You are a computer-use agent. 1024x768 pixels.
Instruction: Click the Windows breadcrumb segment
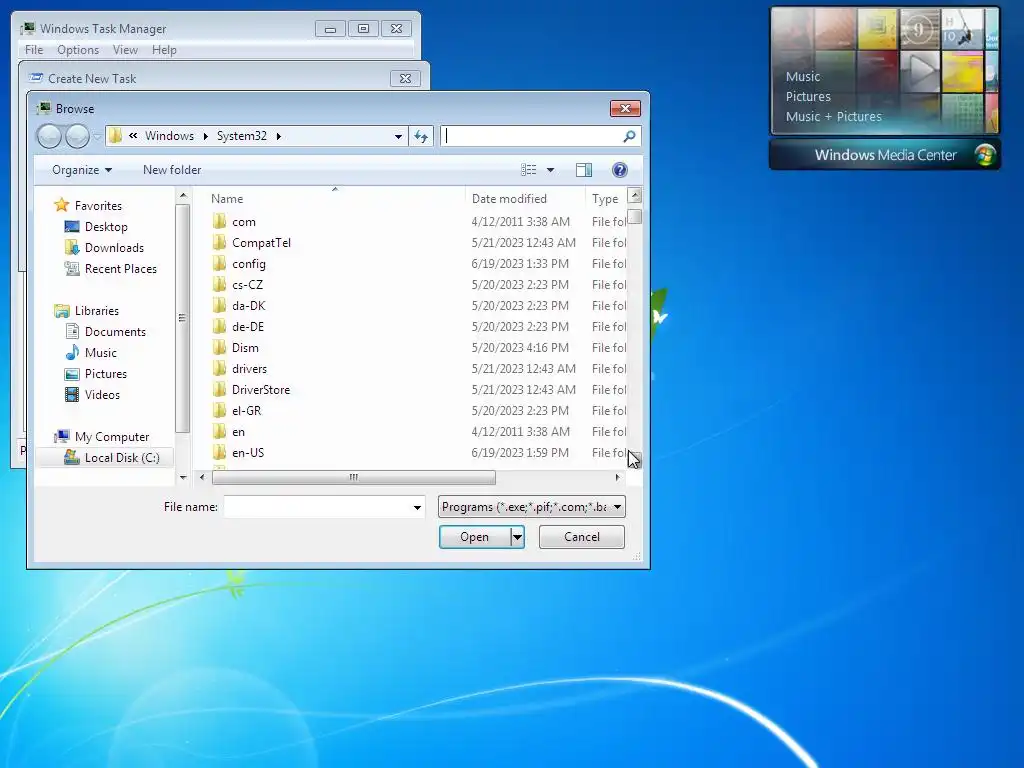click(169, 136)
